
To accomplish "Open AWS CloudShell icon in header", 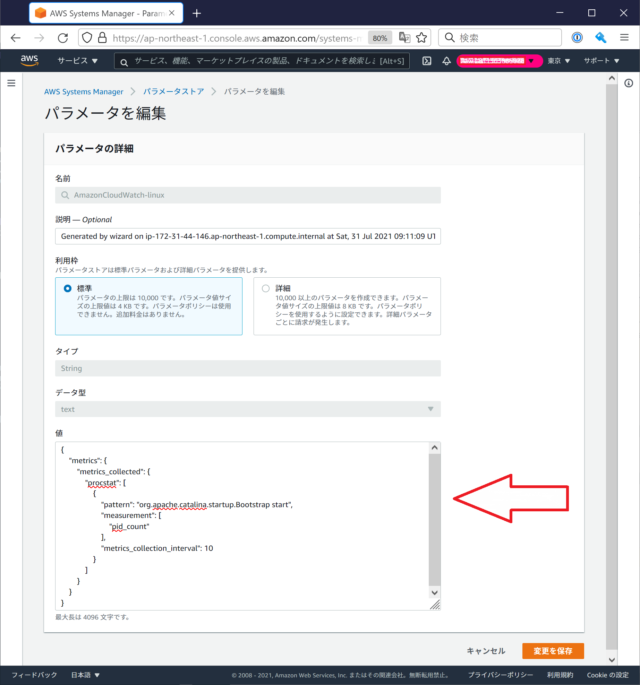I will 427,61.
